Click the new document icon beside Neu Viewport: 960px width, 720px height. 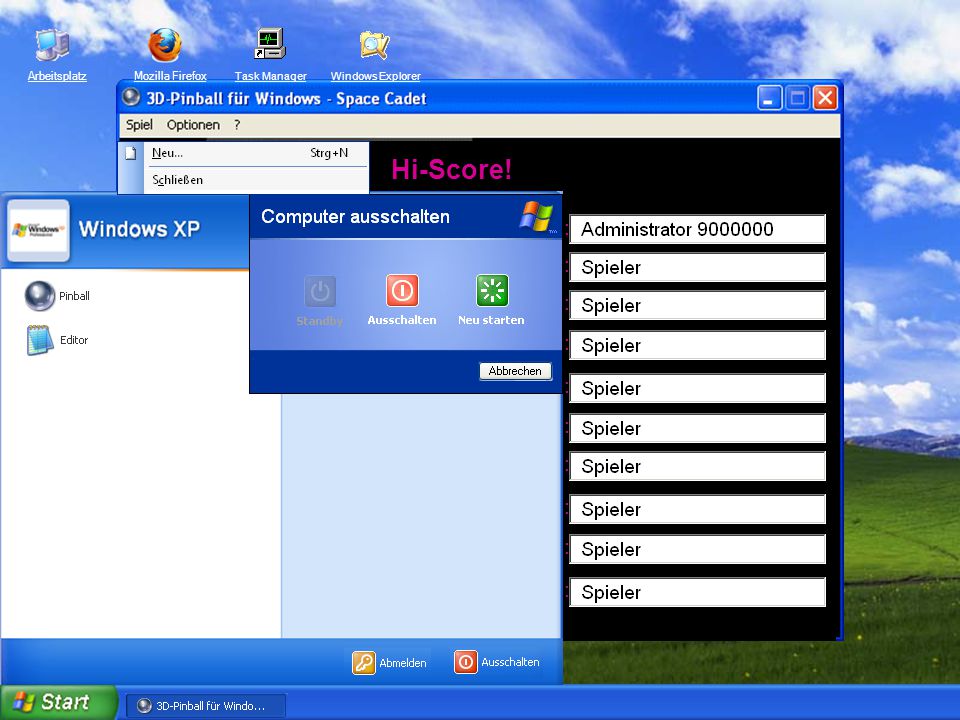click(x=130, y=153)
